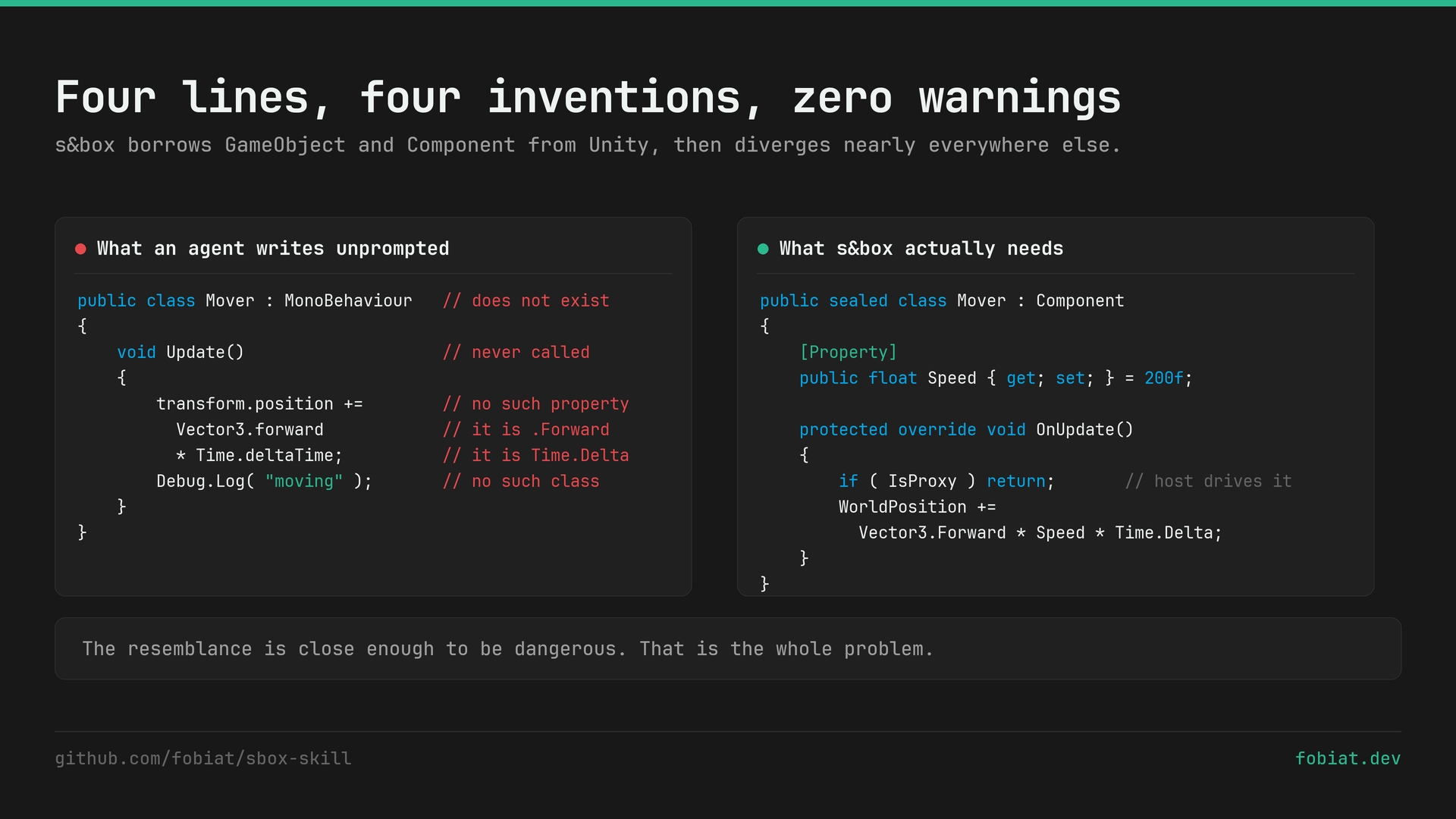Select the "[Property]" attribute line

(x=848, y=353)
